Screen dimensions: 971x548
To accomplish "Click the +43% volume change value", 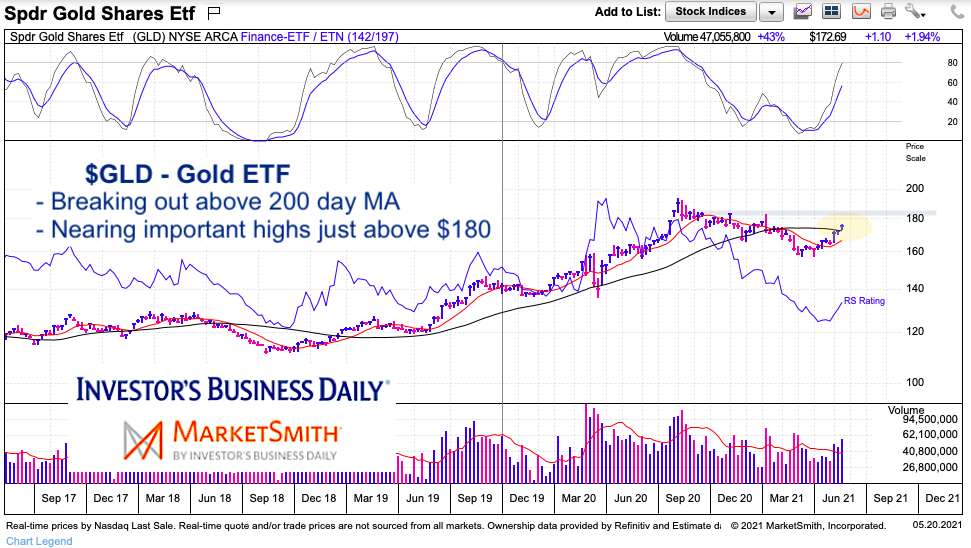I will tap(771, 37).
